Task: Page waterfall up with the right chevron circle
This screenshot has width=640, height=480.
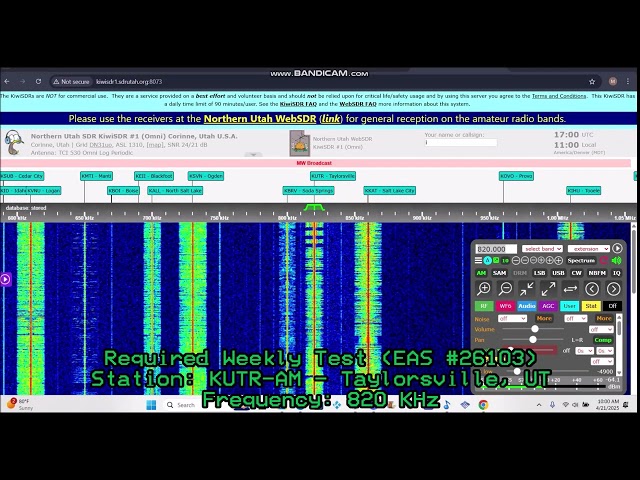Action: 613,289
